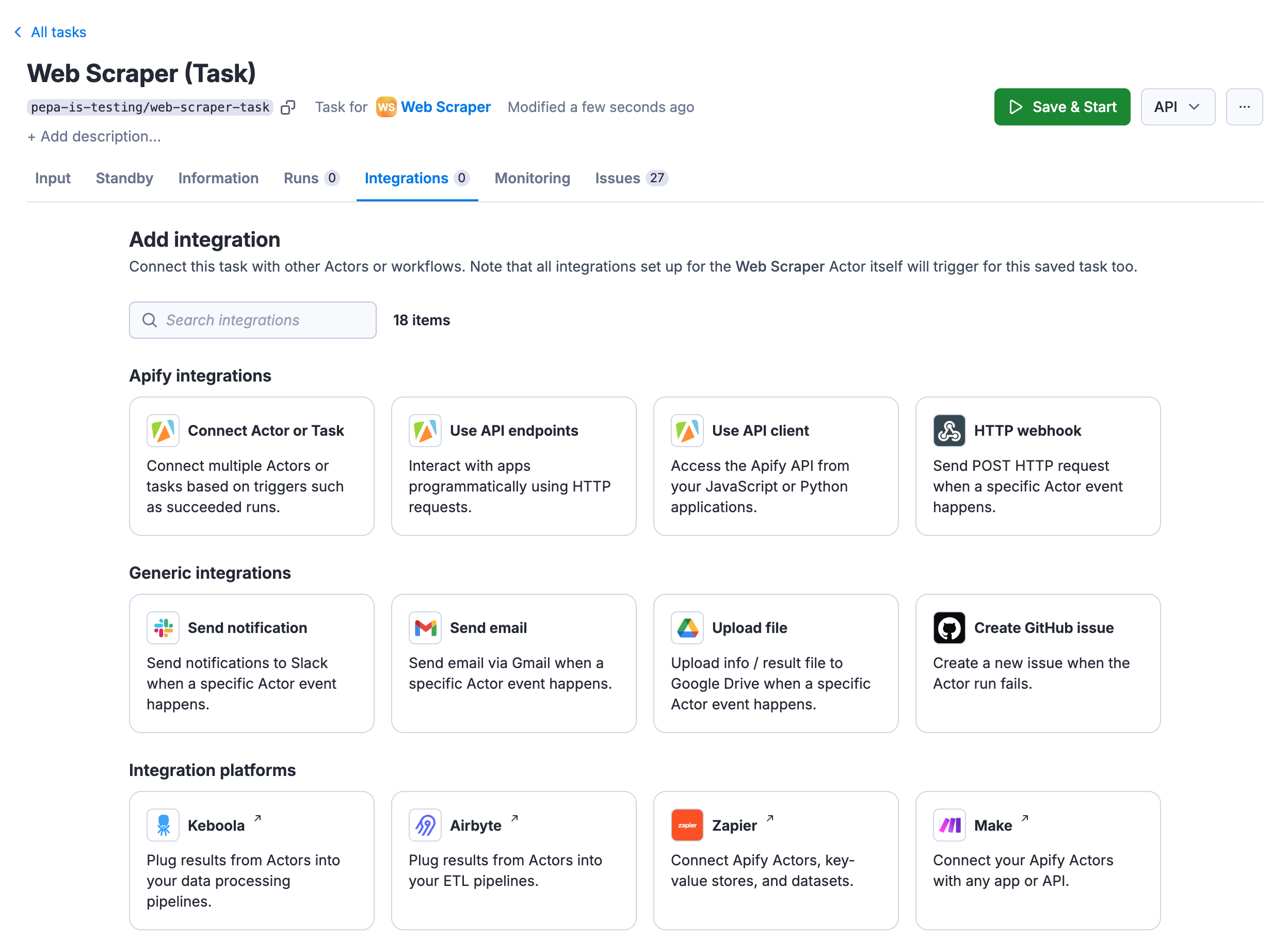The image size is (1288, 951).
Task: Open the Keboola external link arrow
Action: [x=257, y=818]
